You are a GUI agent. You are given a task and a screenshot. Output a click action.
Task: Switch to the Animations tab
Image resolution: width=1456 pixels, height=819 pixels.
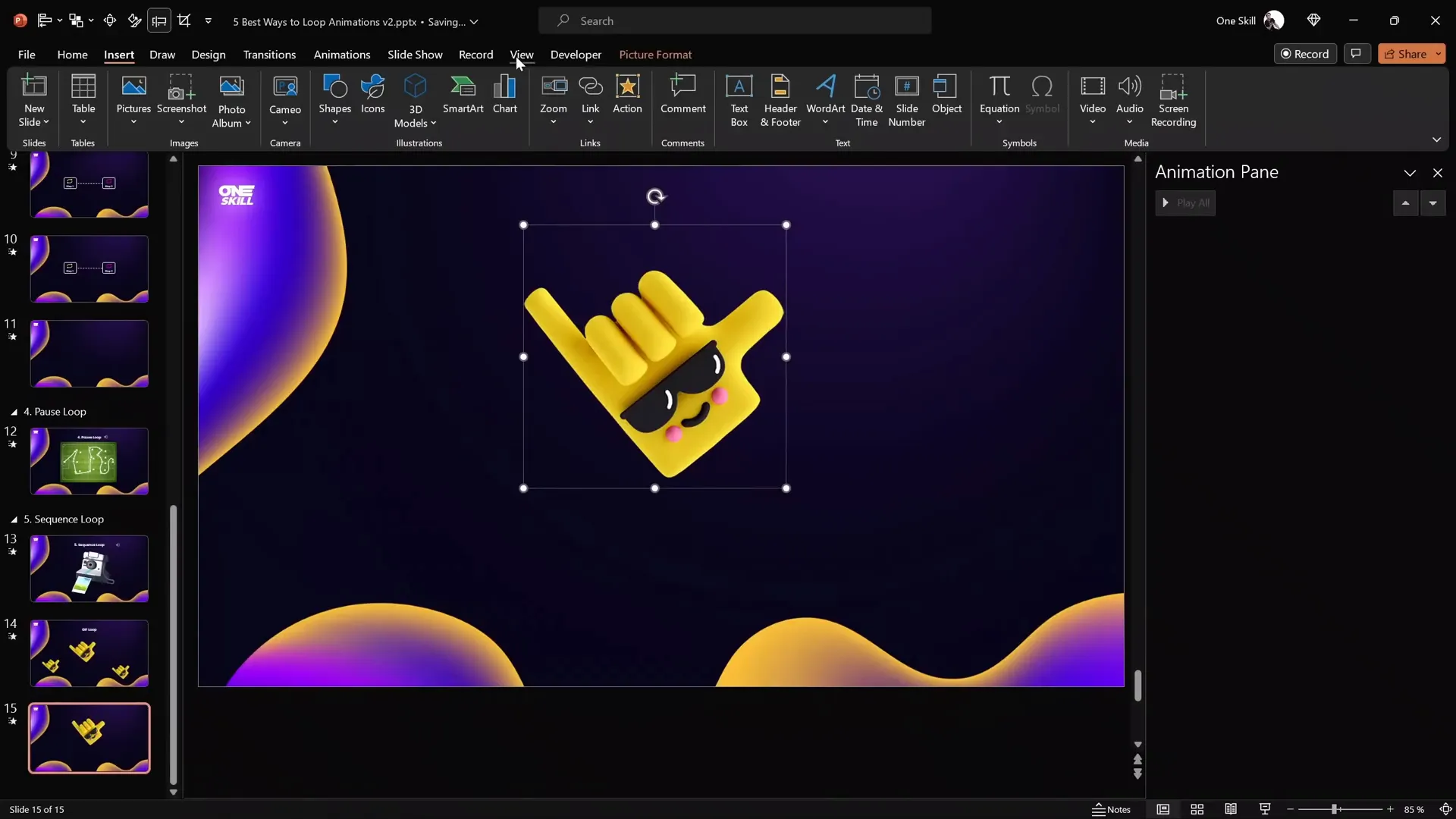click(x=342, y=55)
